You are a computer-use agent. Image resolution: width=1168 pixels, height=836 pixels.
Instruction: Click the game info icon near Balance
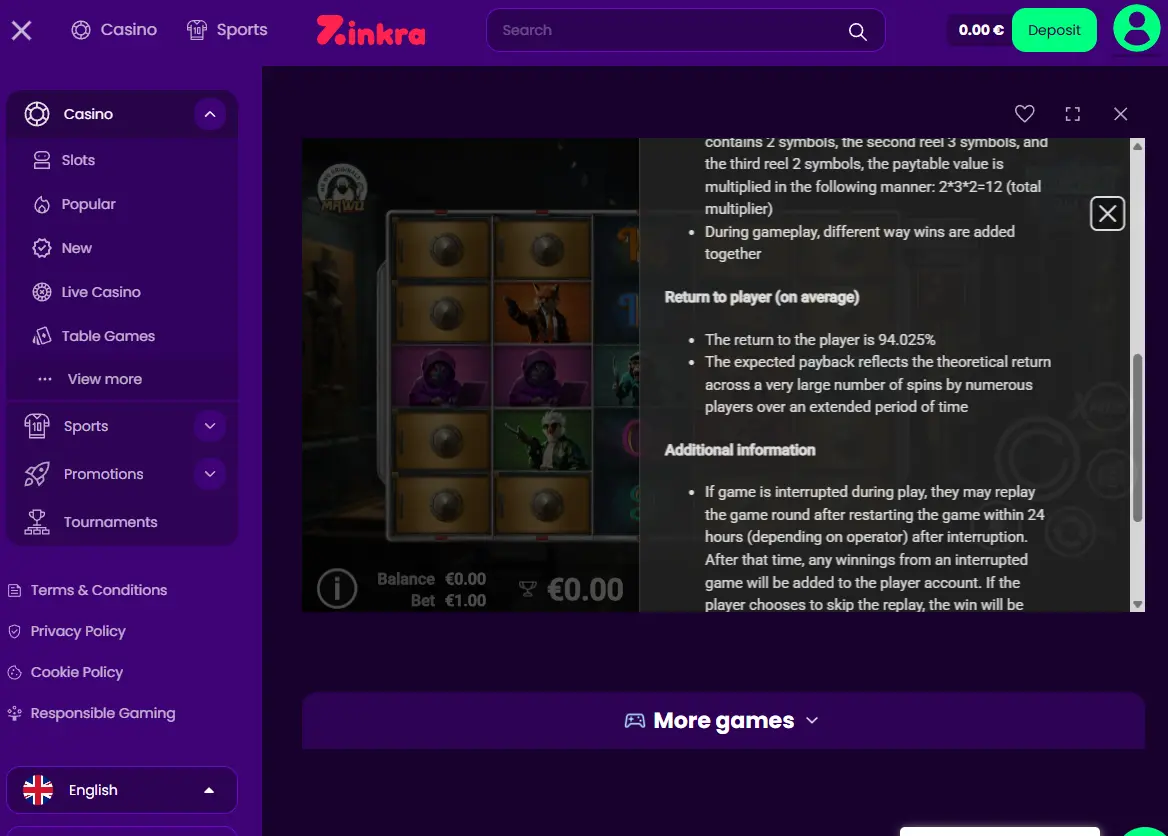(x=337, y=589)
